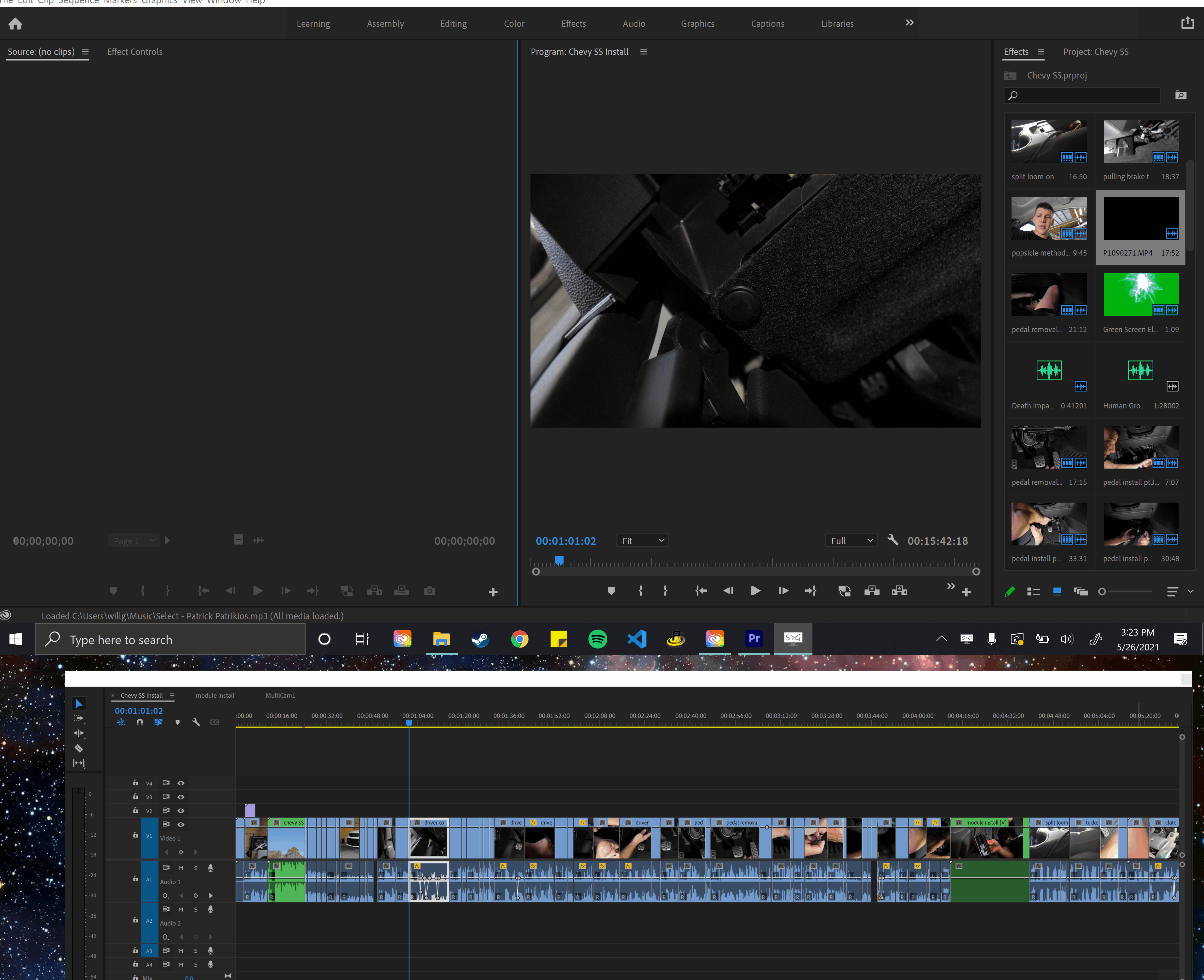Expand the workspace overflow chevron menu
1204x980 pixels.
(909, 23)
